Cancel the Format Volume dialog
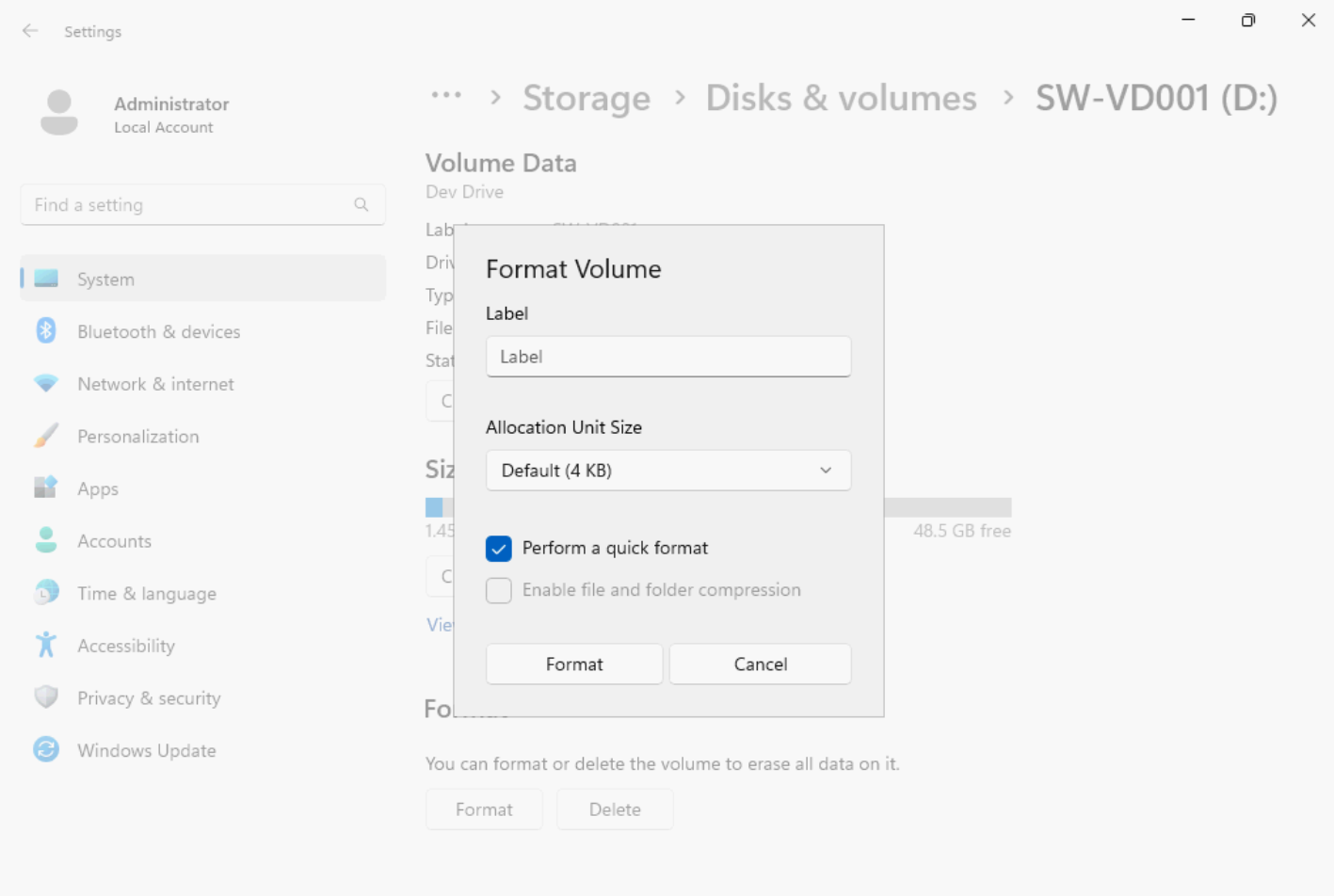Screen dimensions: 1334x896 [x=760, y=664]
